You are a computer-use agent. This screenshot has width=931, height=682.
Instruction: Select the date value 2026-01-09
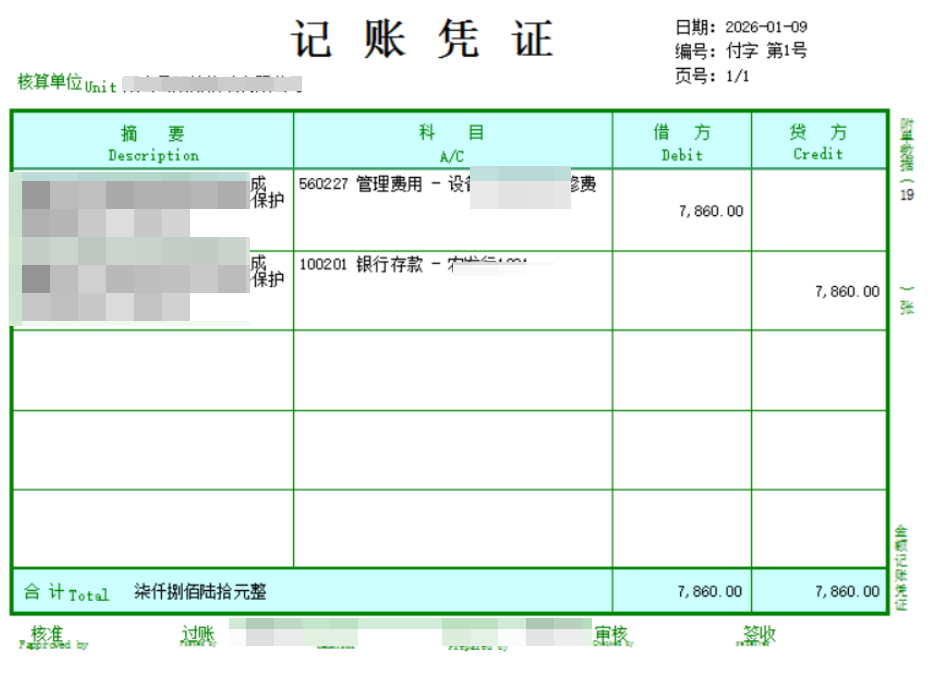click(x=765, y=27)
